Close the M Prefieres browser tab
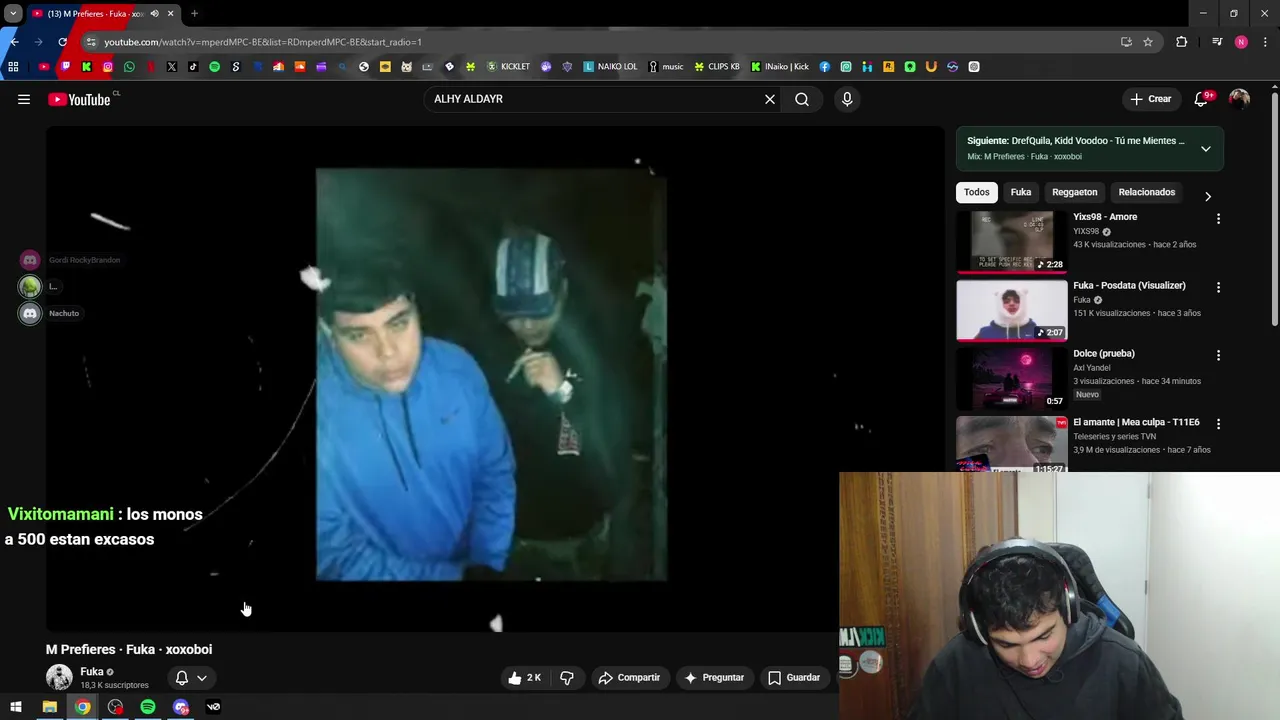The image size is (1280, 720). pyautogui.click(x=170, y=14)
